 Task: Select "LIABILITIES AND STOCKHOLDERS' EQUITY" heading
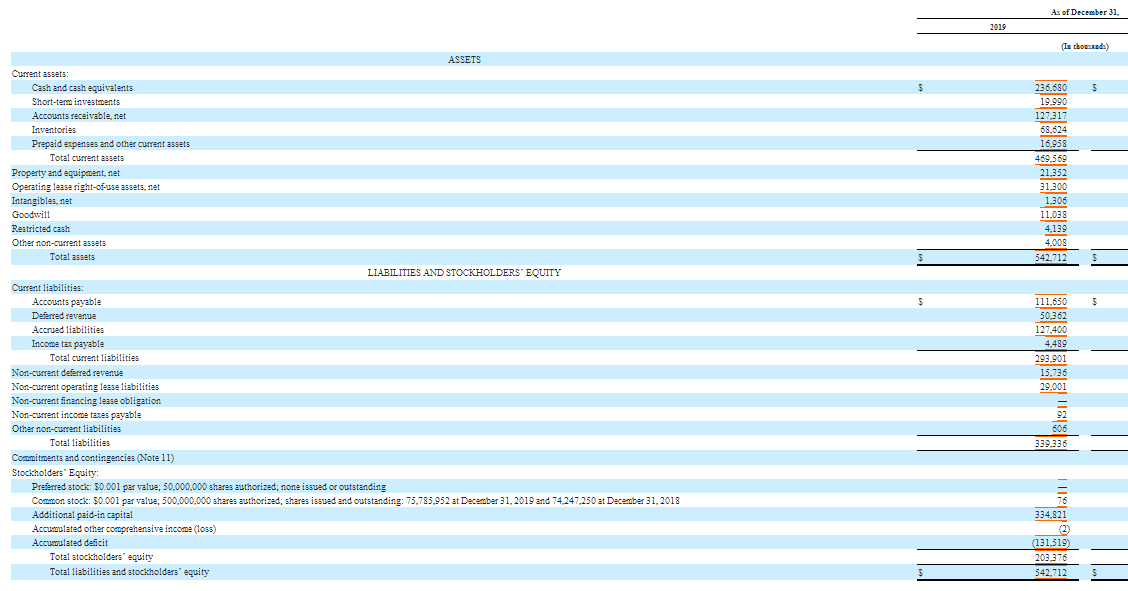pyautogui.click(x=464, y=273)
